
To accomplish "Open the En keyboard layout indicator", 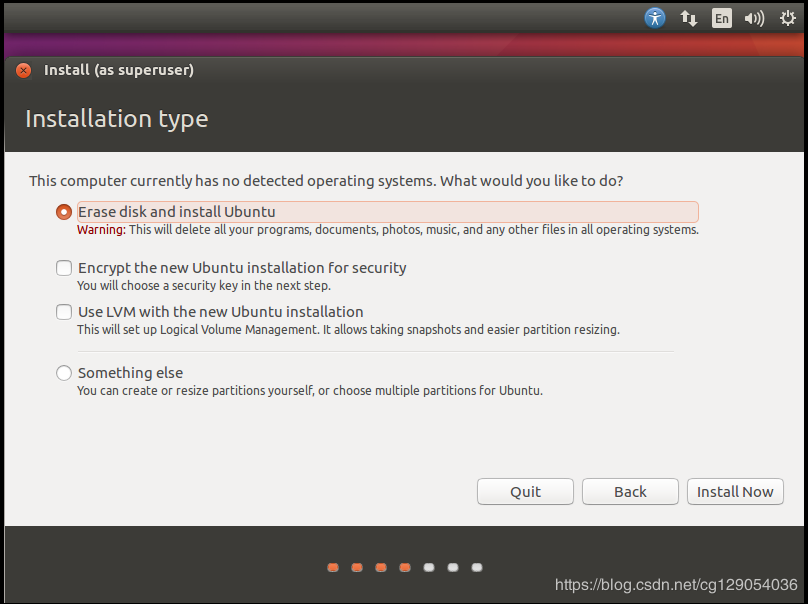I will tap(721, 17).
